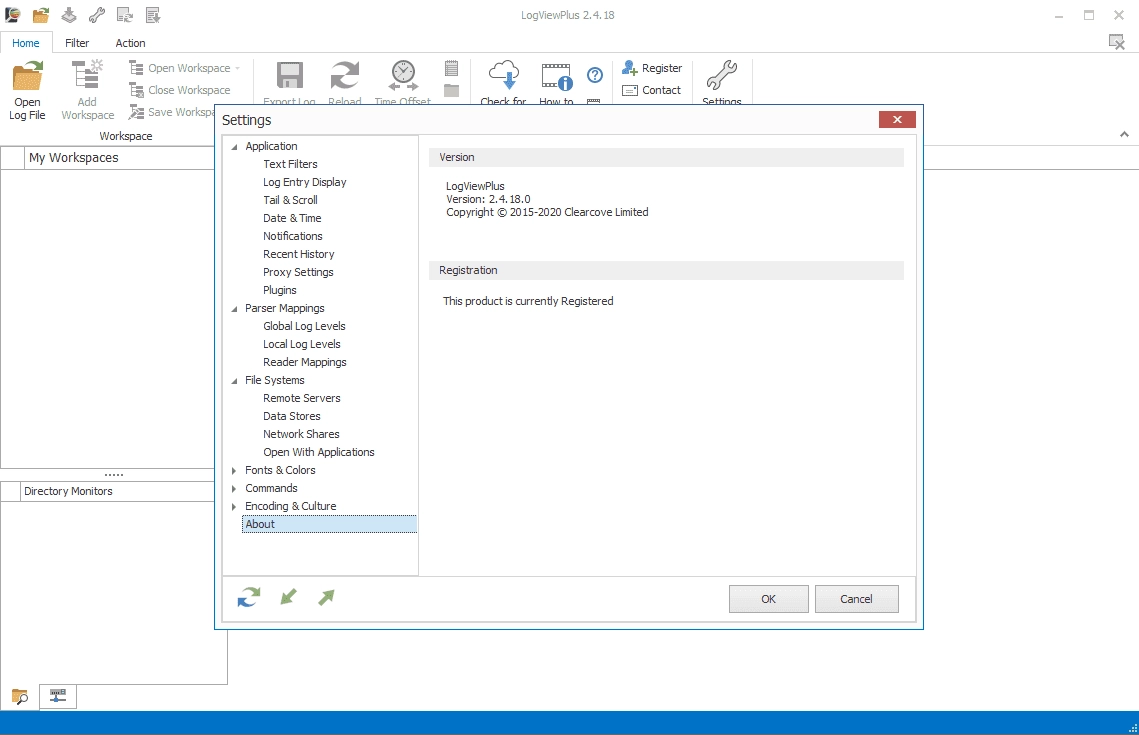
Task: Click the Register ribbon button
Action: 652,68
